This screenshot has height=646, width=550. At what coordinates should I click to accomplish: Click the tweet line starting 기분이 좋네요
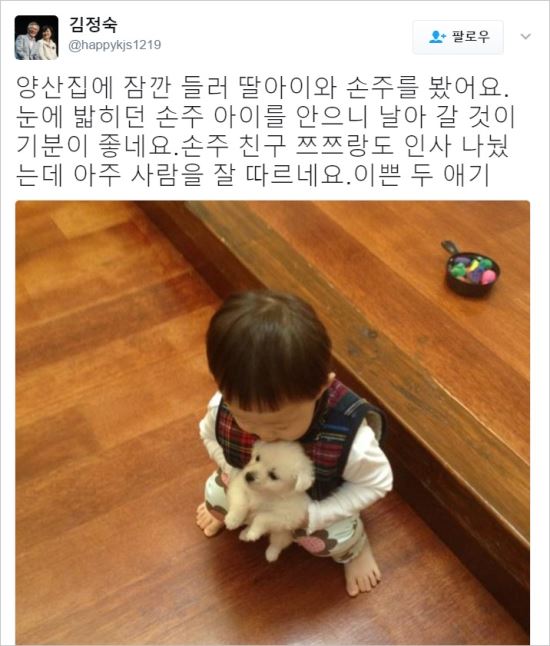[x=262, y=146]
